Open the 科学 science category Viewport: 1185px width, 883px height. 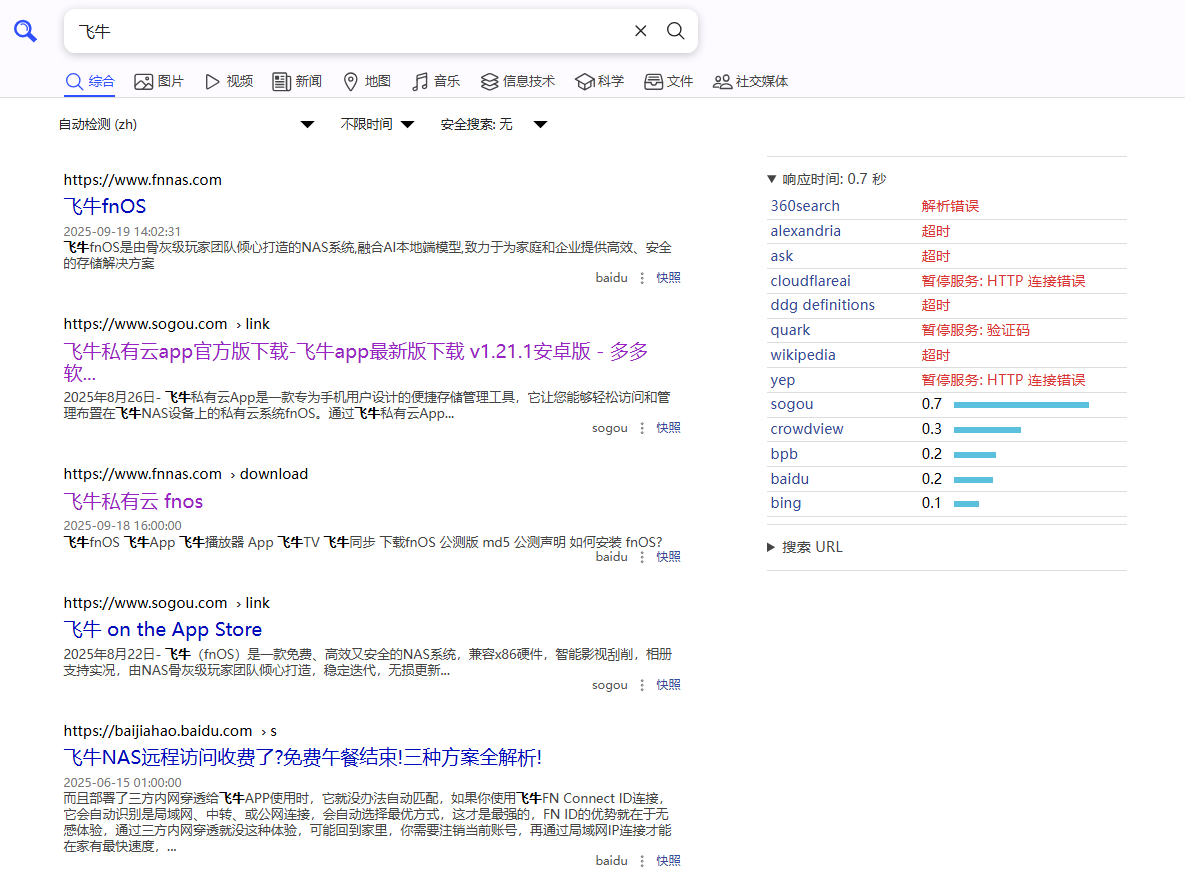pyautogui.click(x=599, y=81)
